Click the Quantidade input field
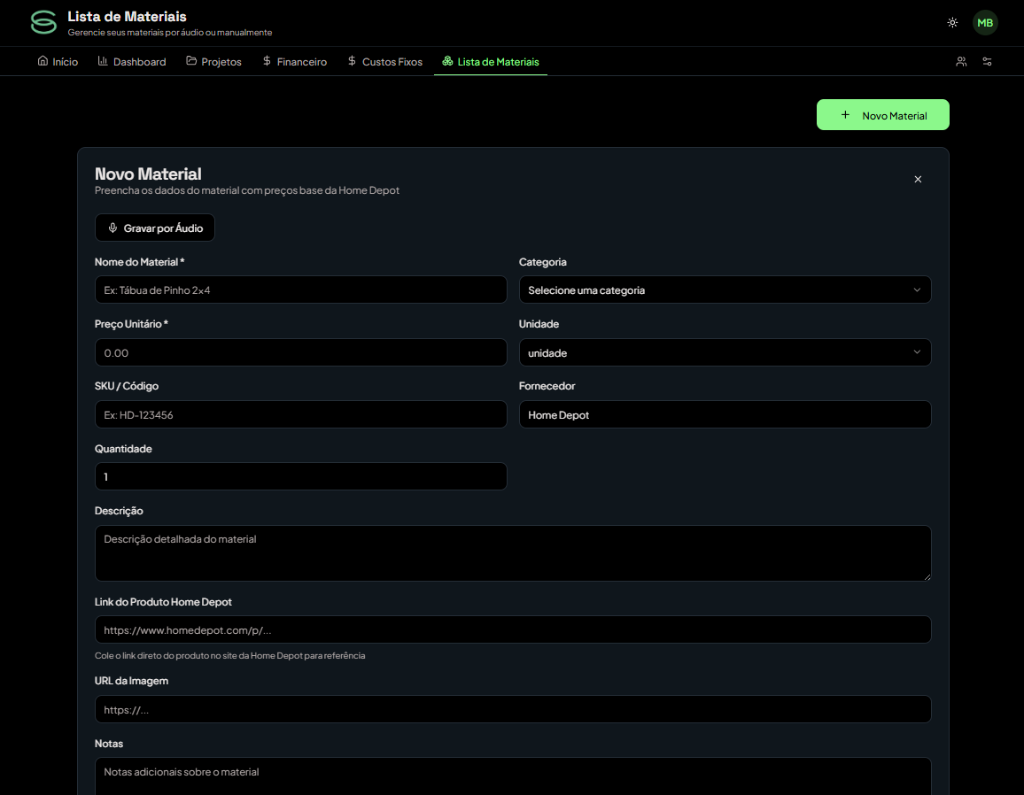Image resolution: width=1024 pixels, height=795 pixels. 300,477
